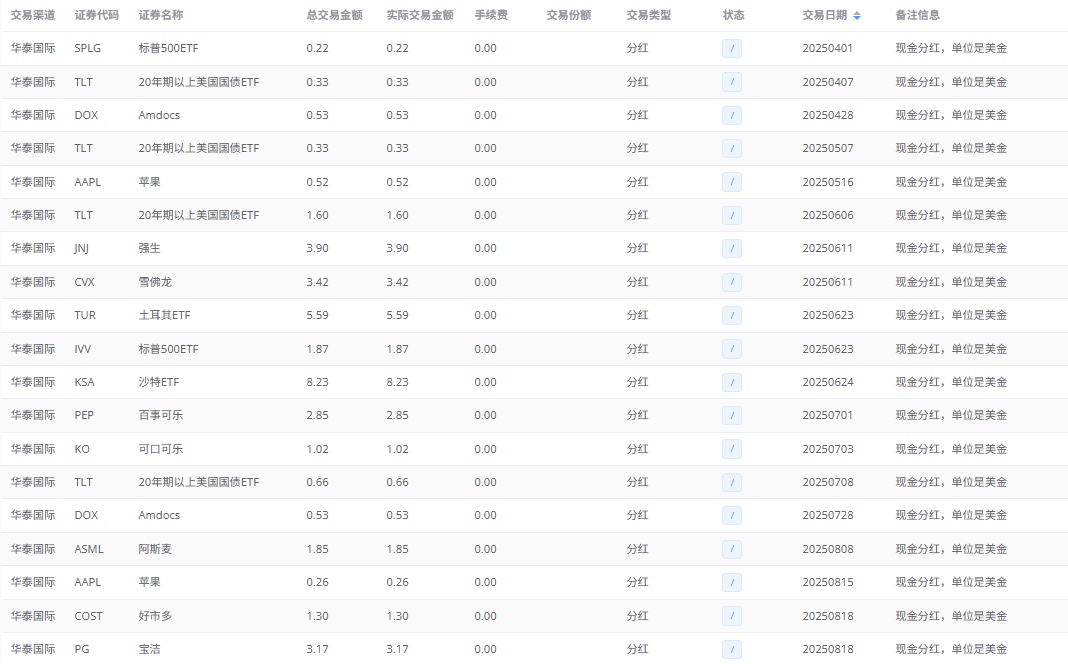Click the trade date 20250808
This screenshot has height=664, width=1068.
pyautogui.click(x=828, y=549)
